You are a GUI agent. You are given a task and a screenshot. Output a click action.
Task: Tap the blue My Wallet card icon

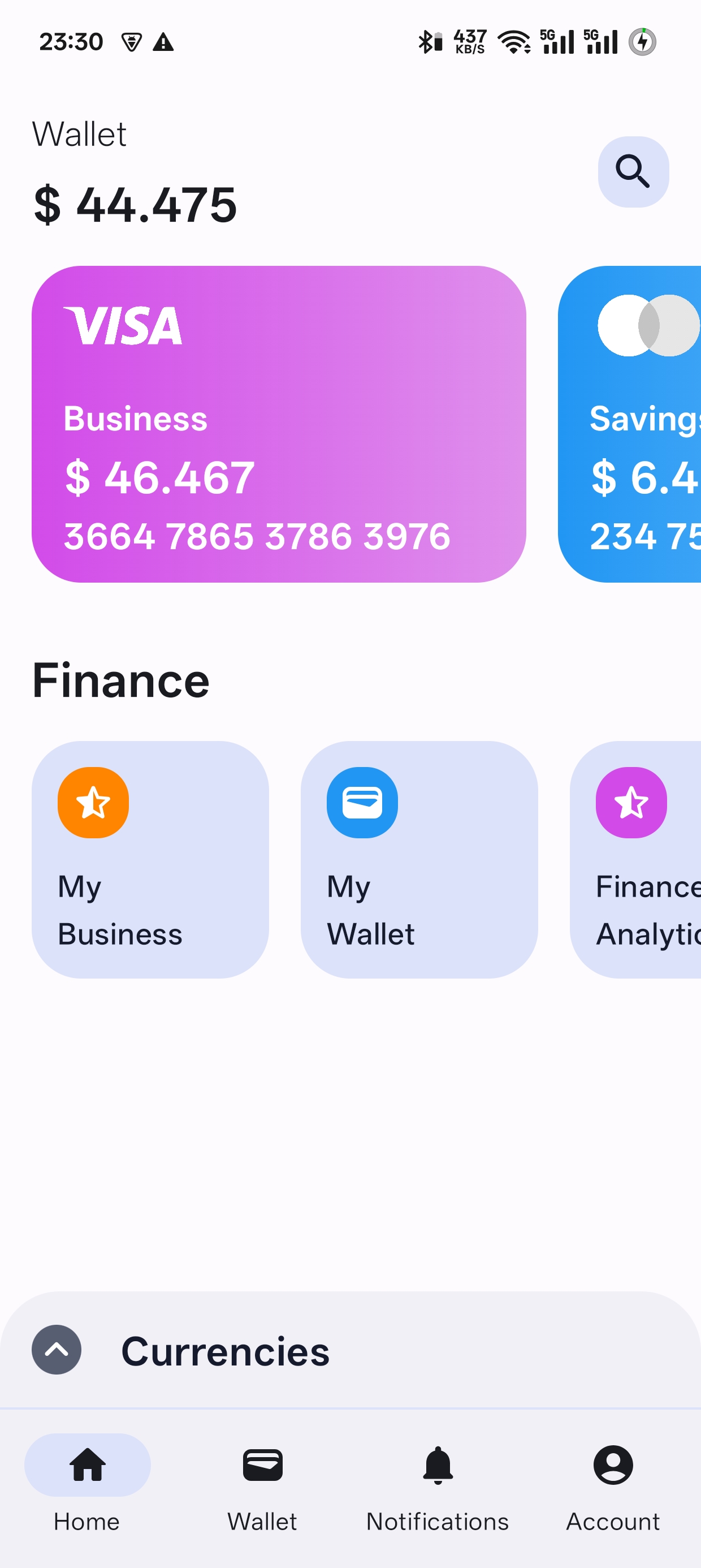362,802
